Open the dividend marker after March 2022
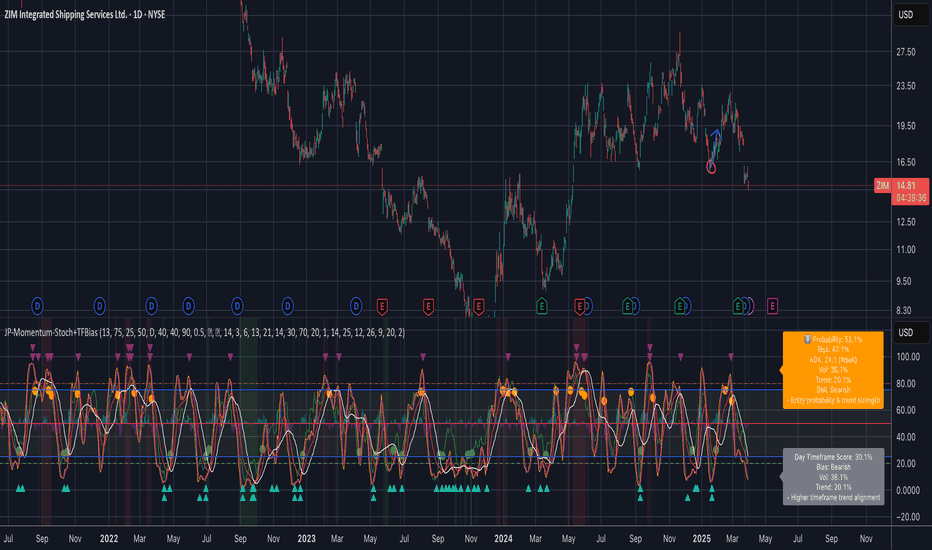This screenshot has width=932, height=550. tap(152, 306)
